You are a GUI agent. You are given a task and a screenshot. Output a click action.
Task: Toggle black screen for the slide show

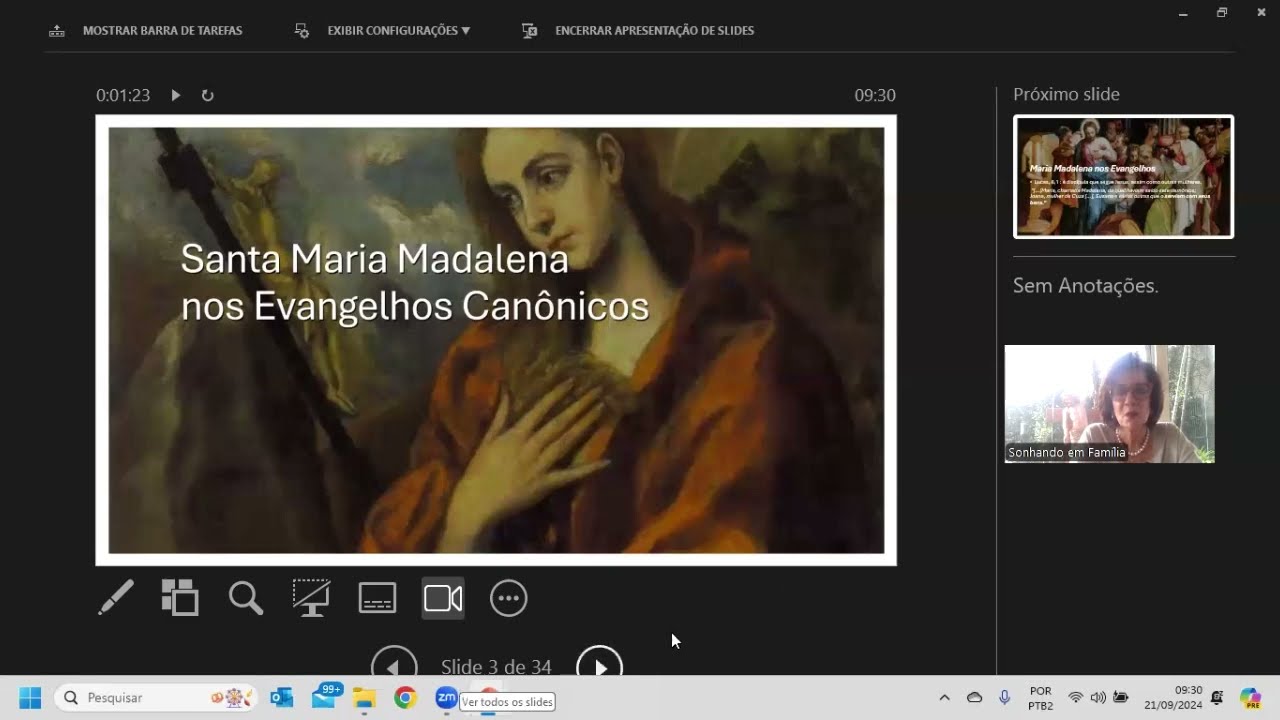coord(311,598)
